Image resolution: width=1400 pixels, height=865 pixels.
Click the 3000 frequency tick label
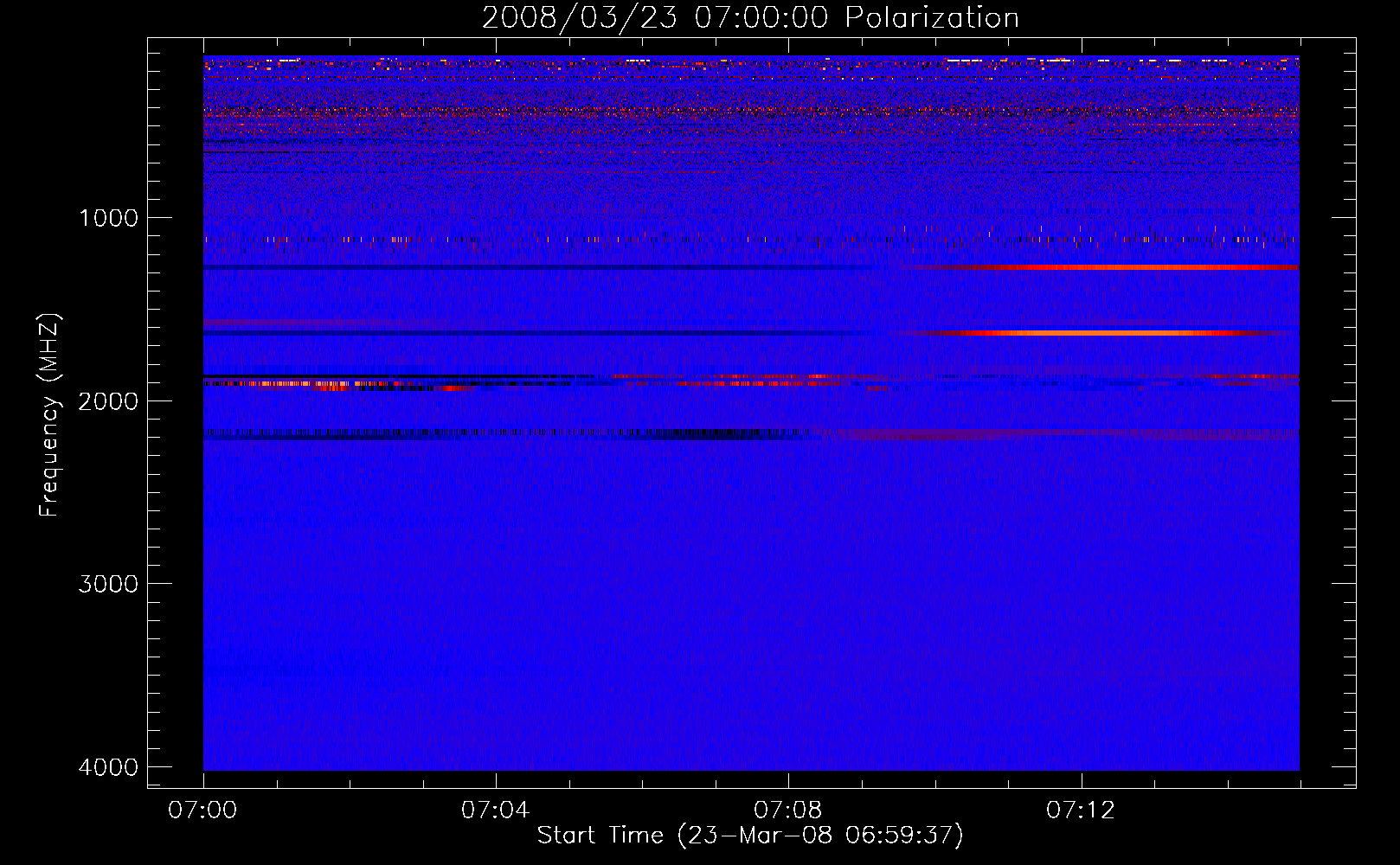click(x=109, y=584)
